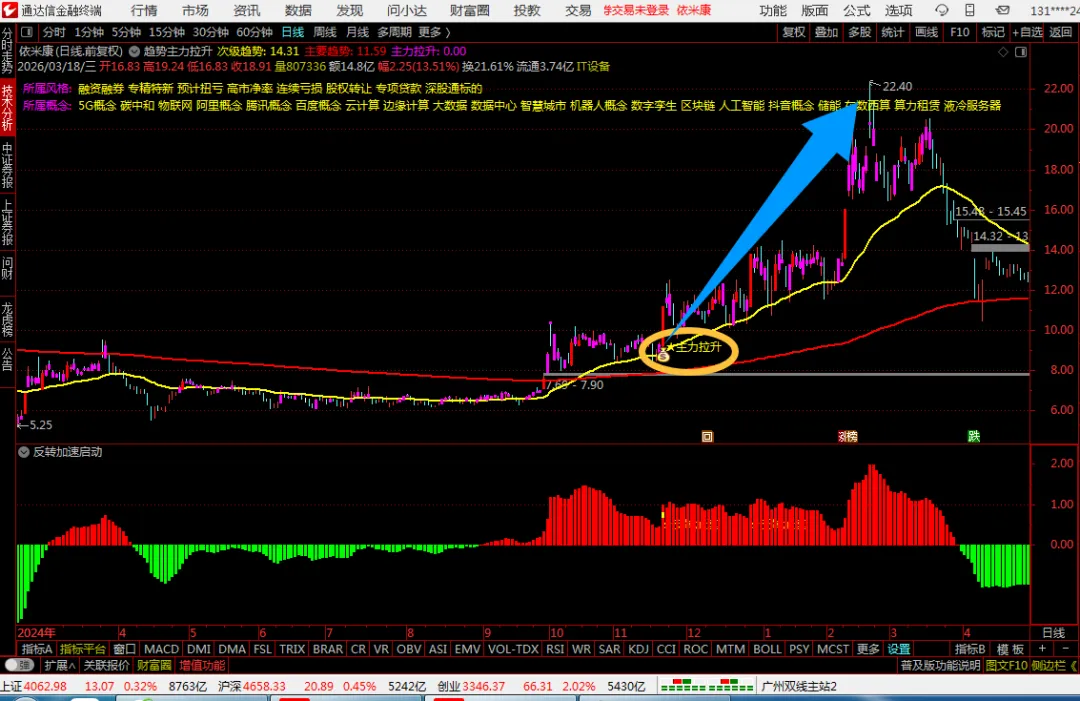Open the F10 company info button
The image size is (1080, 701).
point(959,32)
